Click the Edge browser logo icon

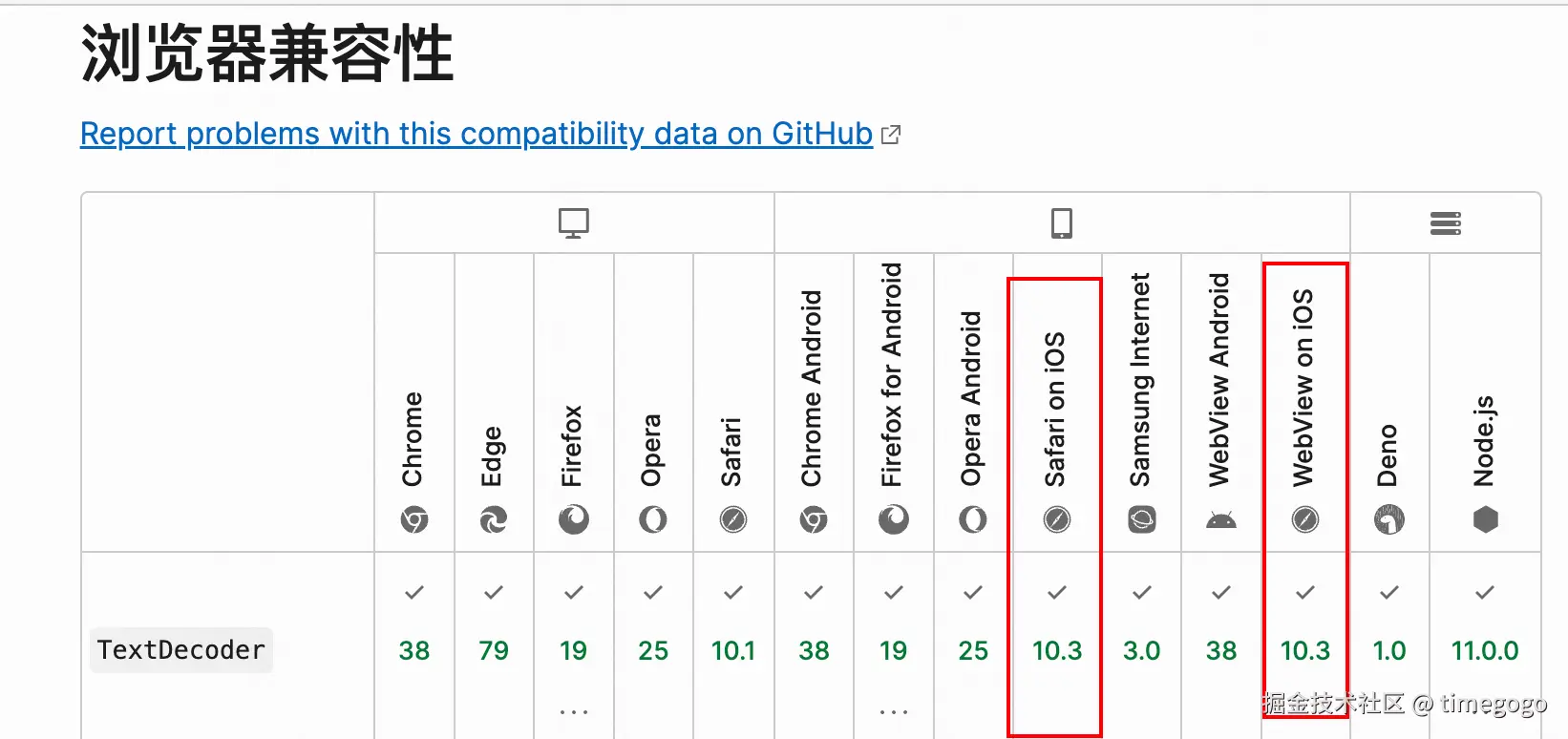[494, 520]
